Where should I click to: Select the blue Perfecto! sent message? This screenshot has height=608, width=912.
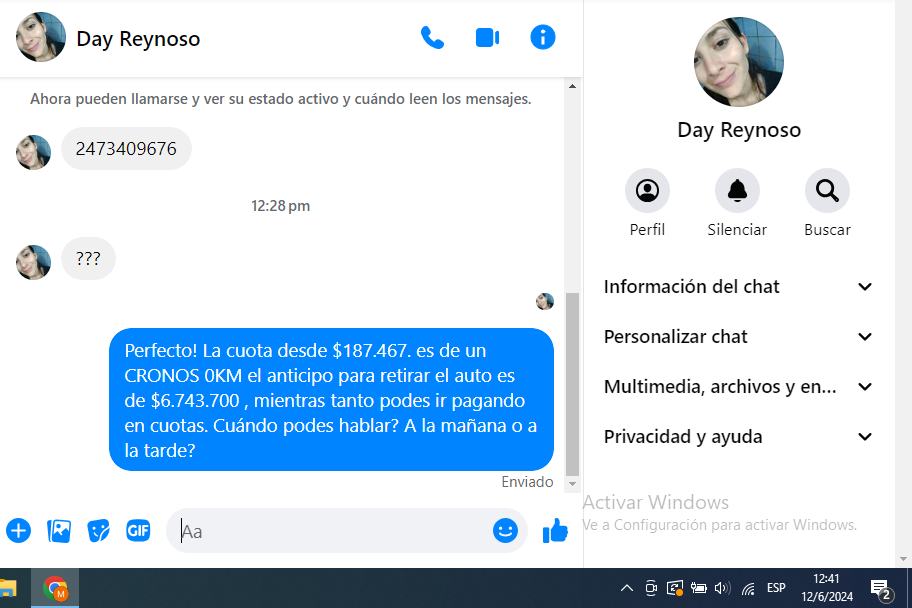point(332,400)
